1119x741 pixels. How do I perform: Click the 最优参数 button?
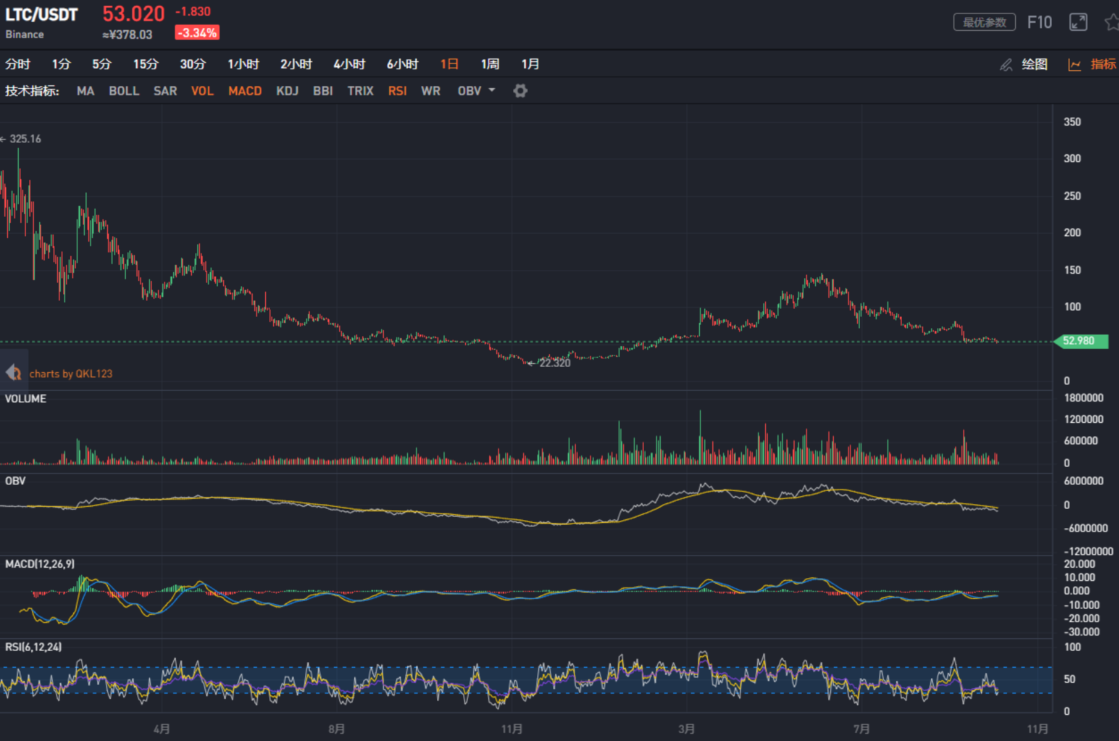pyautogui.click(x=984, y=22)
